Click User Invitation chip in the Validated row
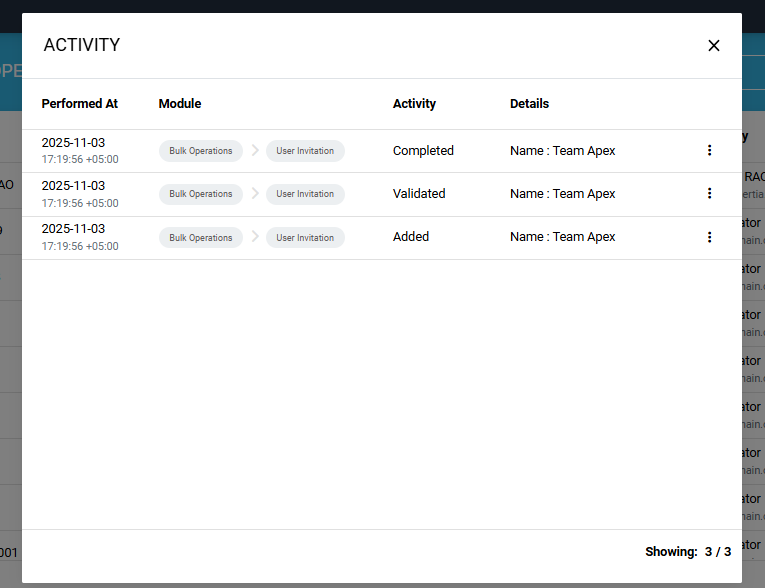Viewport: 765px width, 588px height. (305, 194)
